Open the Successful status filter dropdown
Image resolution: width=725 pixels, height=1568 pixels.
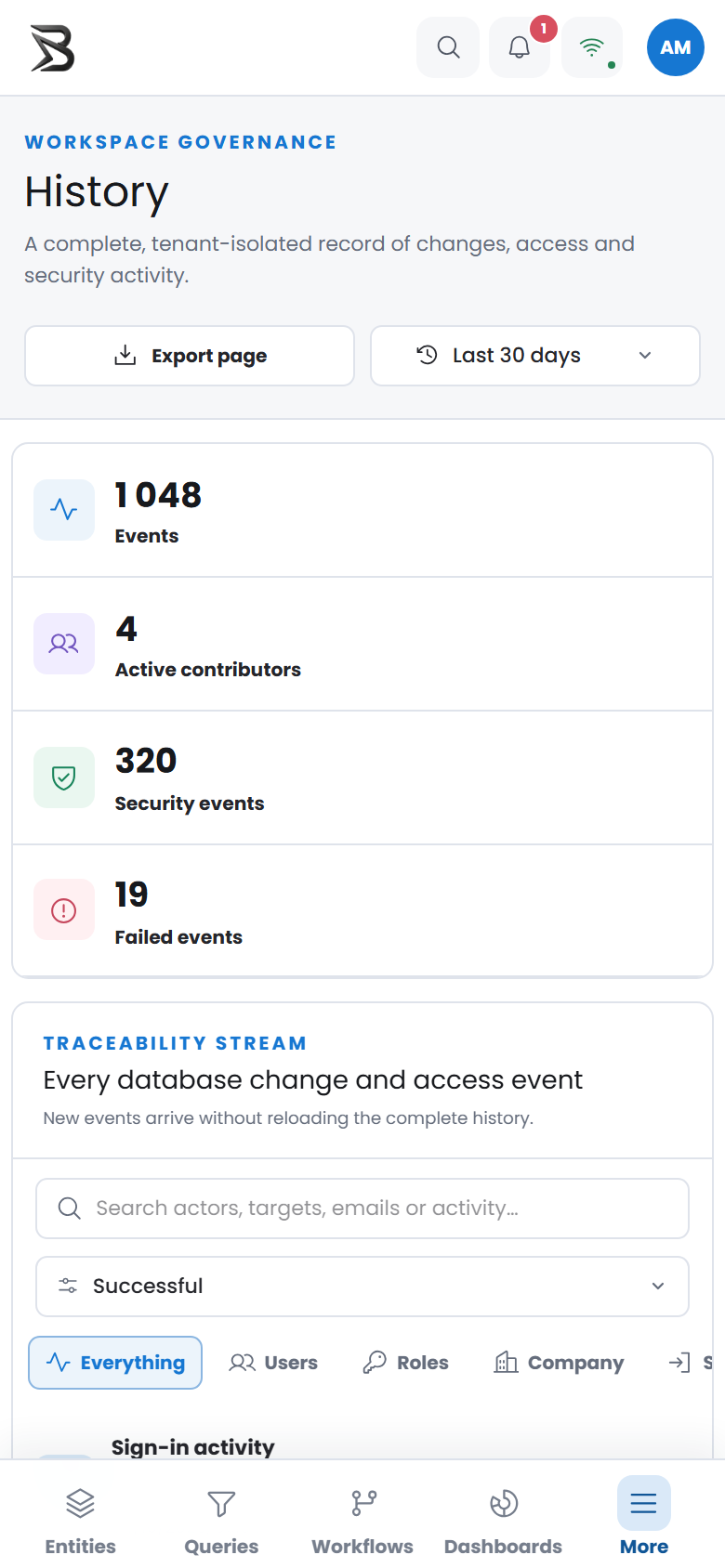point(362,1287)
